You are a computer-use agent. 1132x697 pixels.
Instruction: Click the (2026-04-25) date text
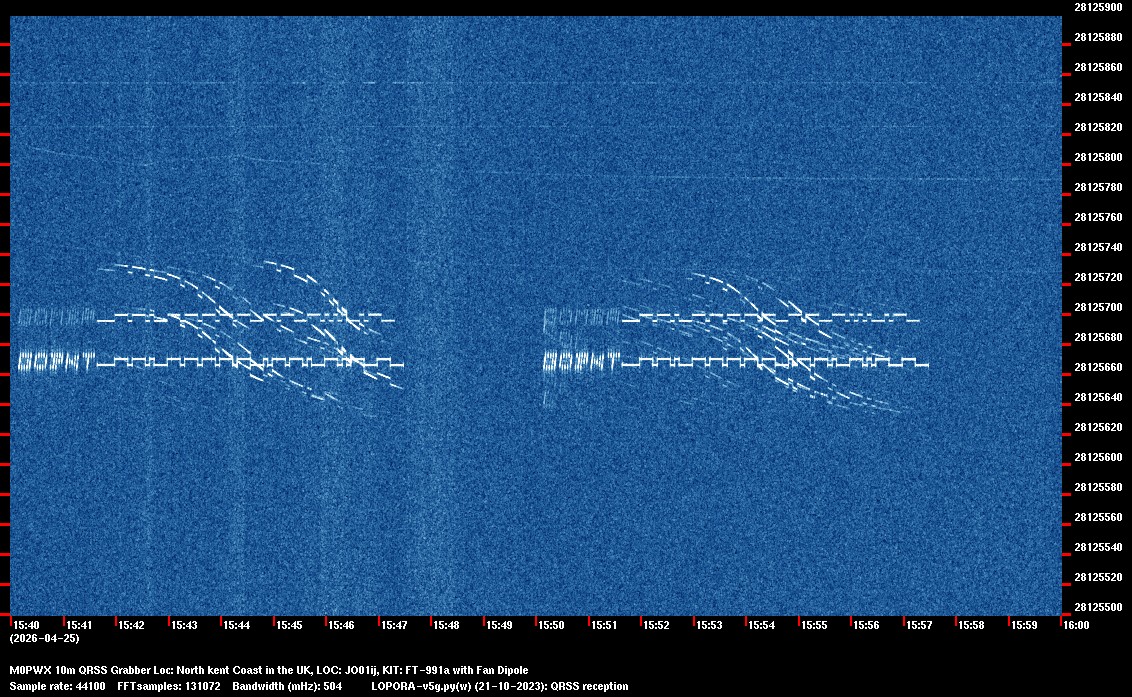pos(44,638)
